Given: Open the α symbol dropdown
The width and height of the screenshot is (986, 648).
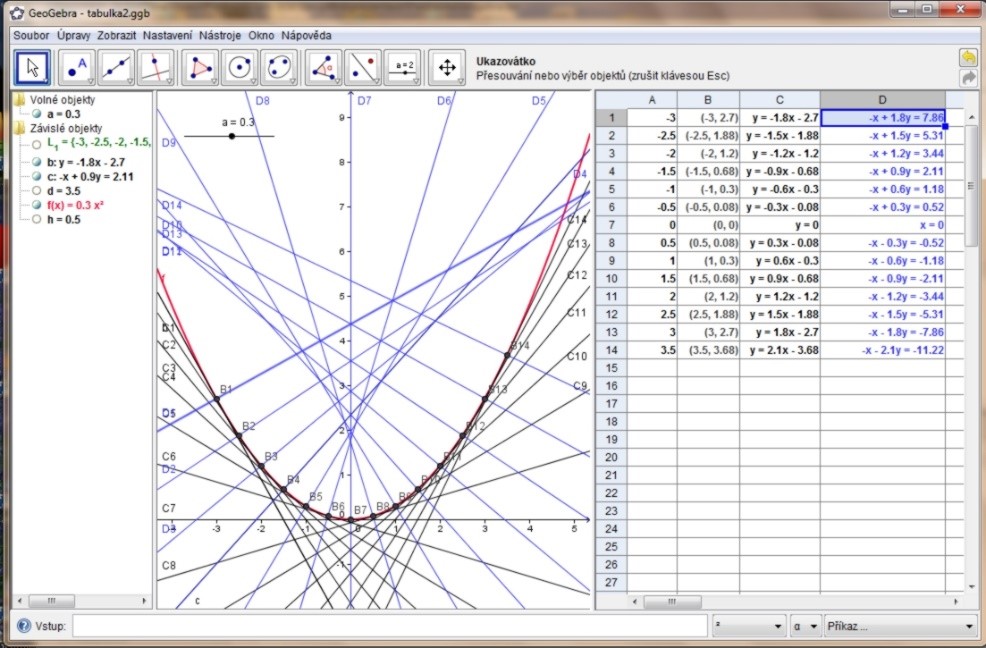Looking at the screenshot, I should coord(805,626).
